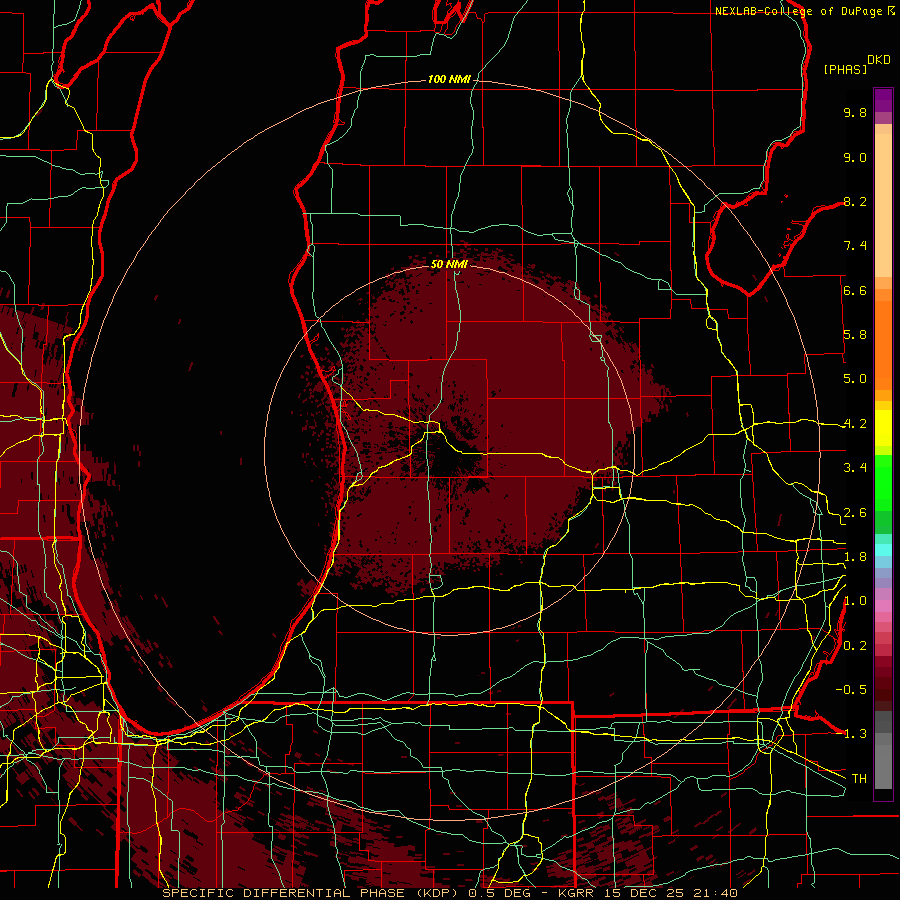This screenshot has height=900, width=900.
Task: Pick the pink band of the color bar
Action: (x=883, y=606)
